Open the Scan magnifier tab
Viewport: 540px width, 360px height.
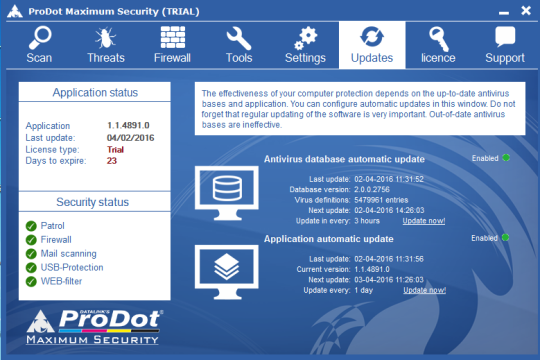click(39, 45)
